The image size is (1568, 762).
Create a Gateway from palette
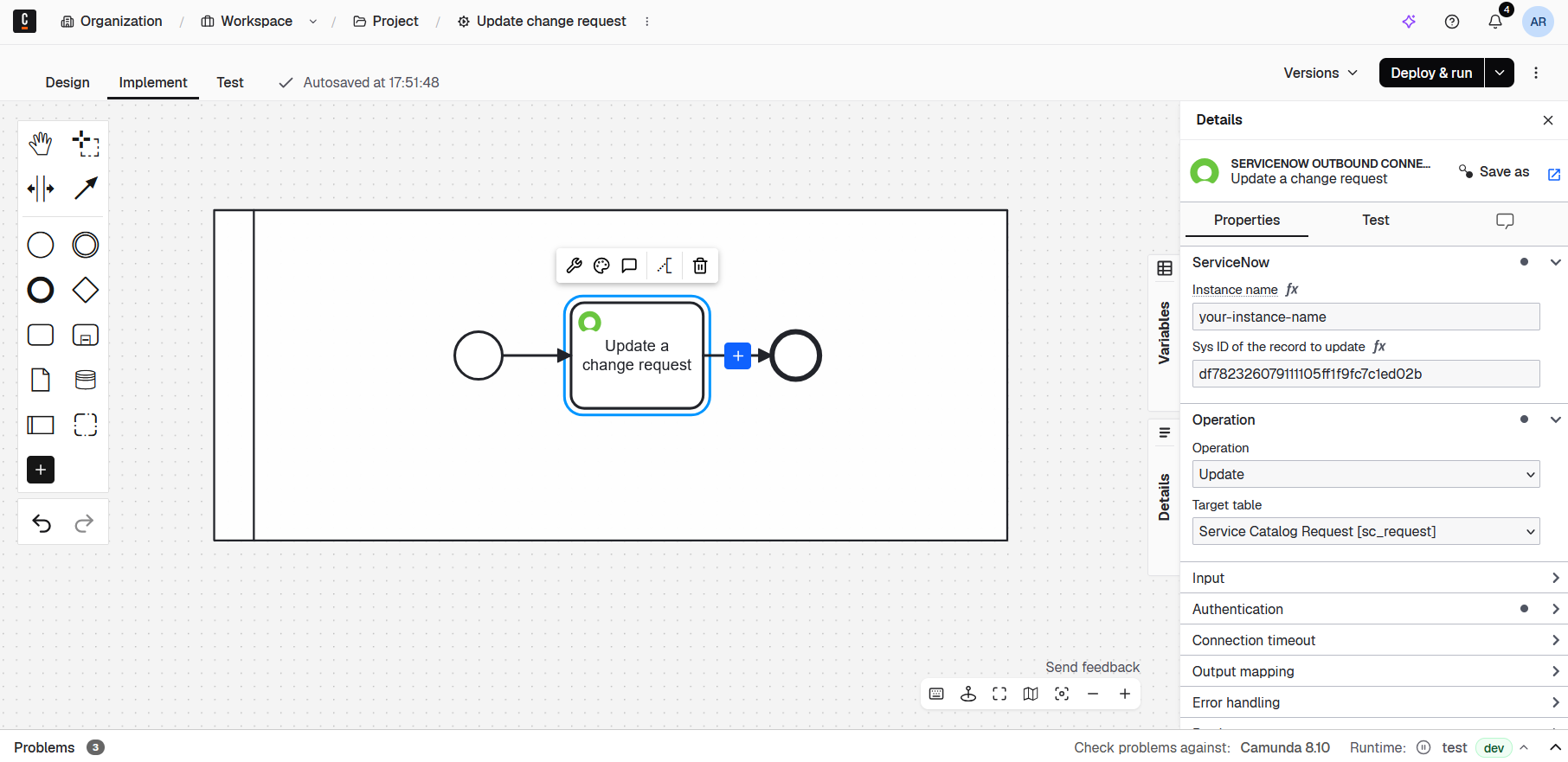86,290
